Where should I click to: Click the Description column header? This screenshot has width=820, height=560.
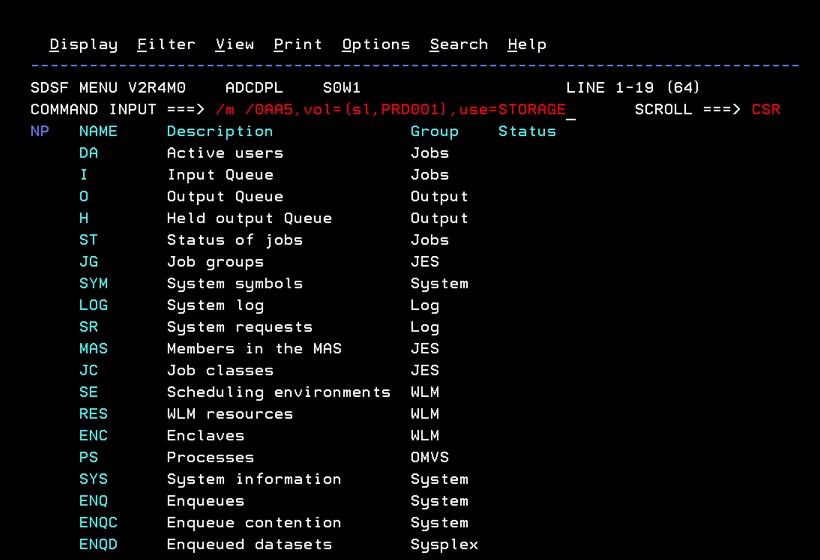tap(220, 132)
